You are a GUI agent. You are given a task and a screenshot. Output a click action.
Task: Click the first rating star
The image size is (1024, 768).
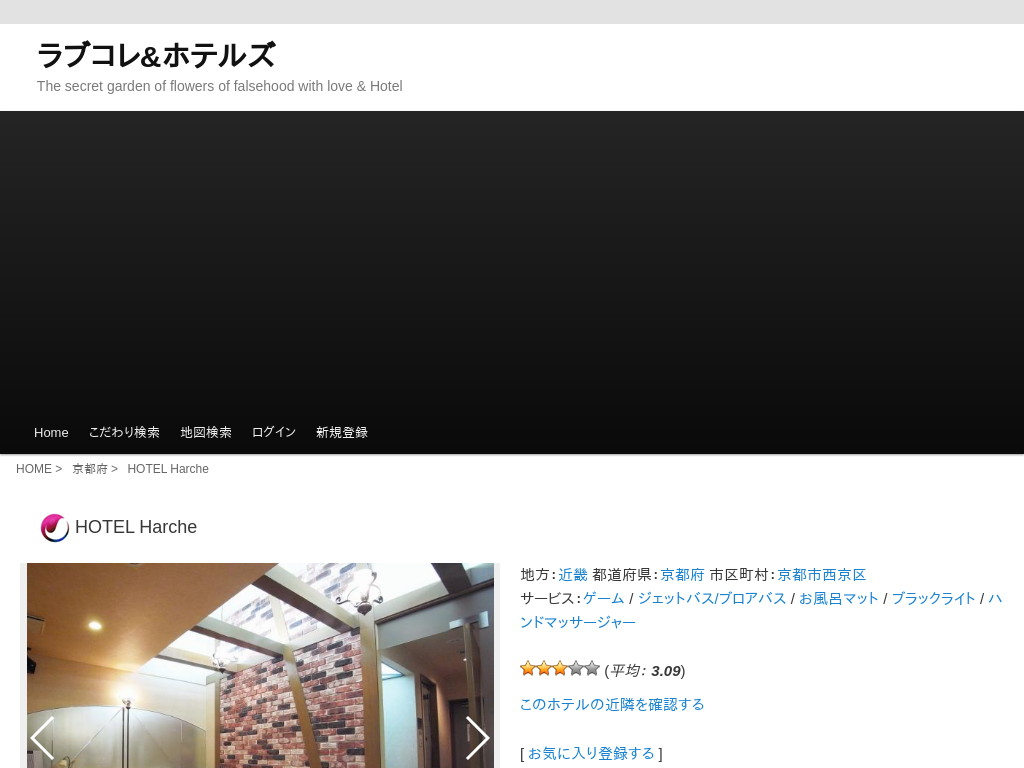coord(528,669)
